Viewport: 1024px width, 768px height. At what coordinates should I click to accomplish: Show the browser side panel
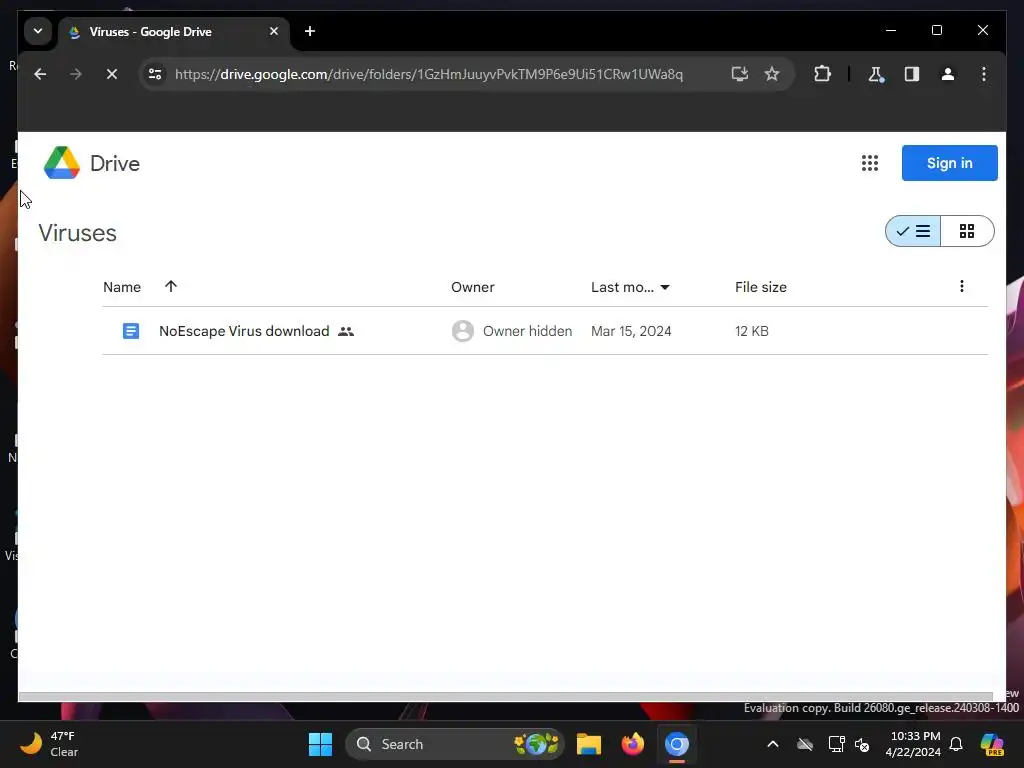point(912,74)
